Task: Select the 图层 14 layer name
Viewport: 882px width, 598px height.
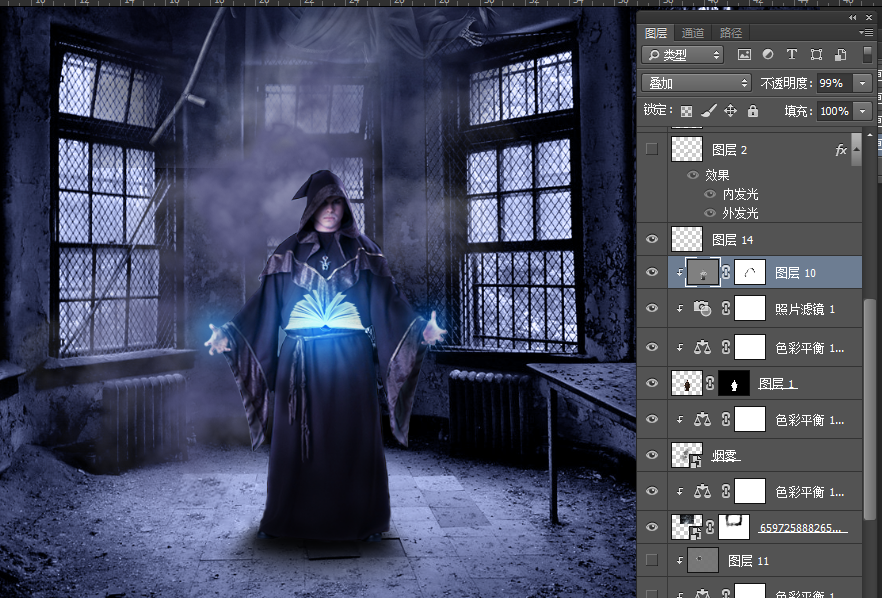Action: click(x=732, y=240)
